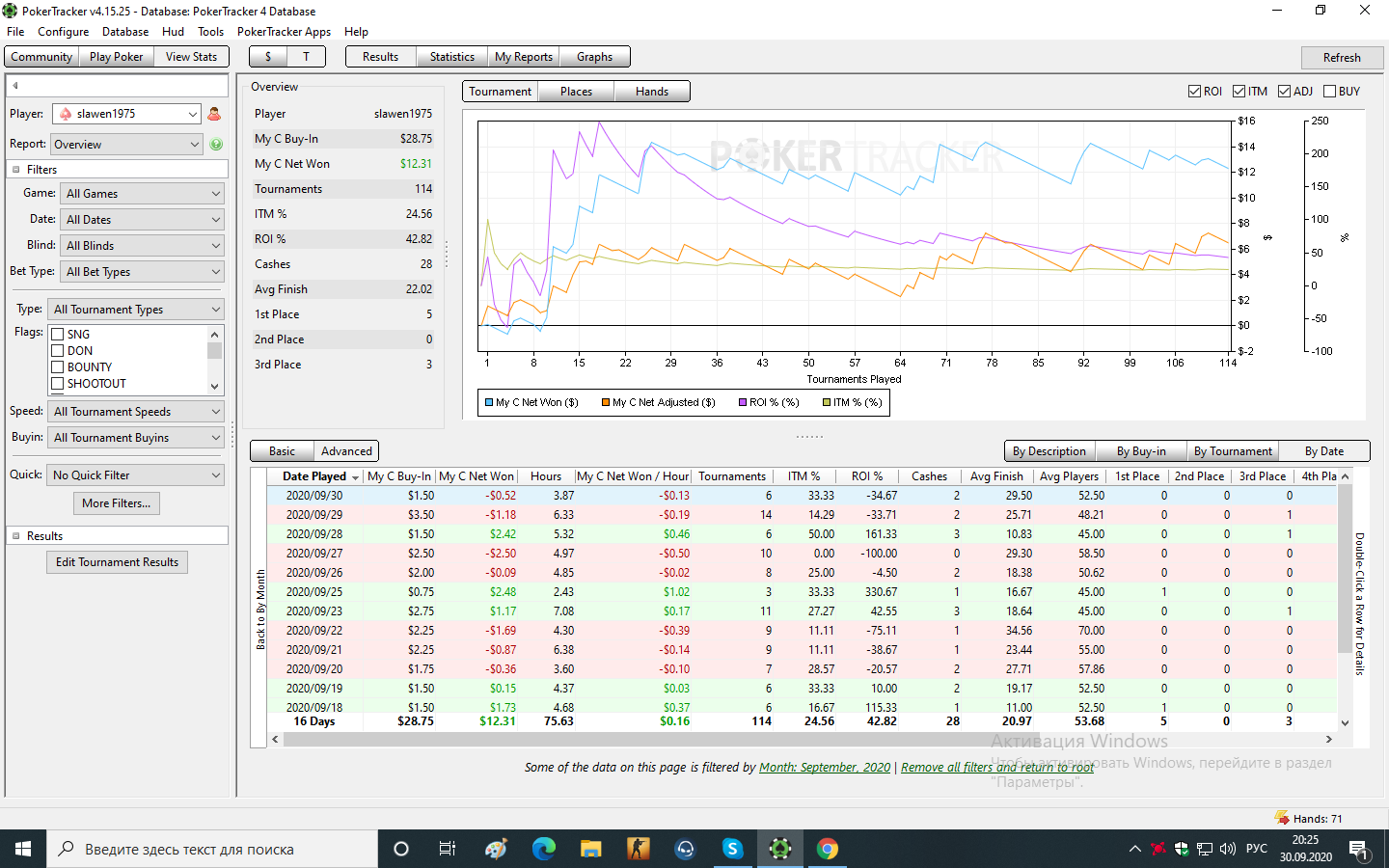Open the Hud menu

(x=173, y=32)
